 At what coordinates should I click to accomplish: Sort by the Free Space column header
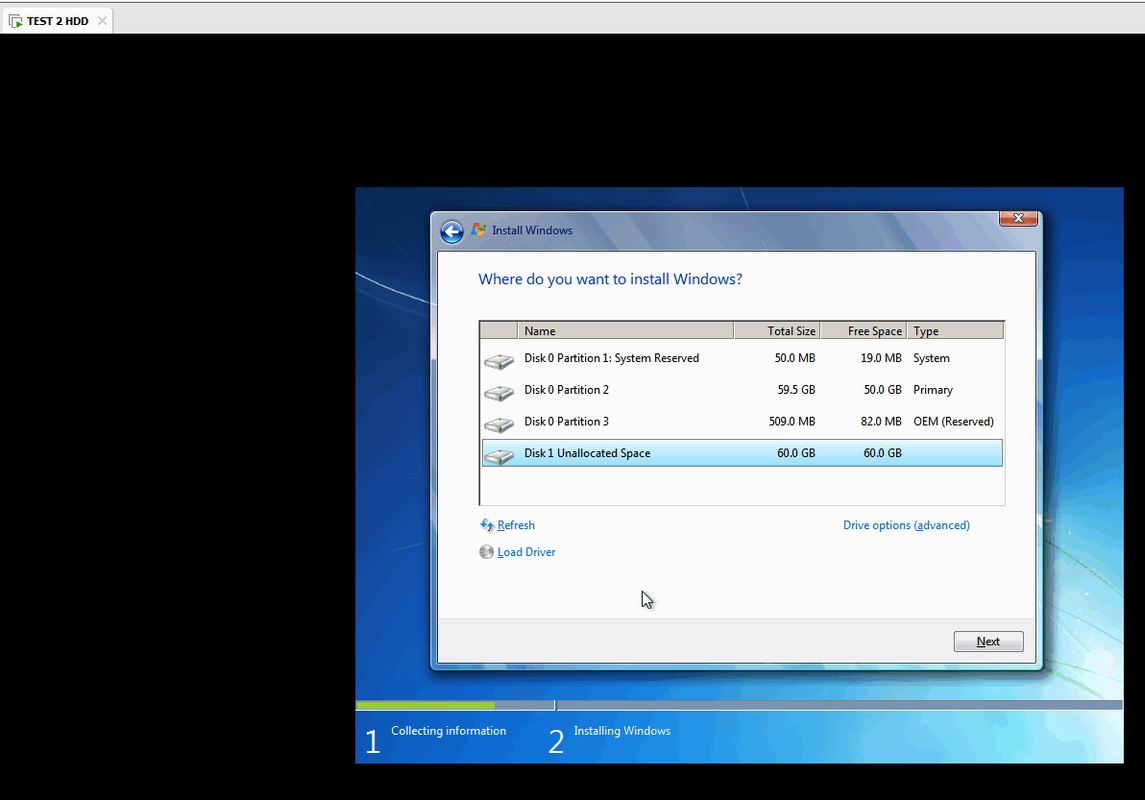[x=864, y=331]
